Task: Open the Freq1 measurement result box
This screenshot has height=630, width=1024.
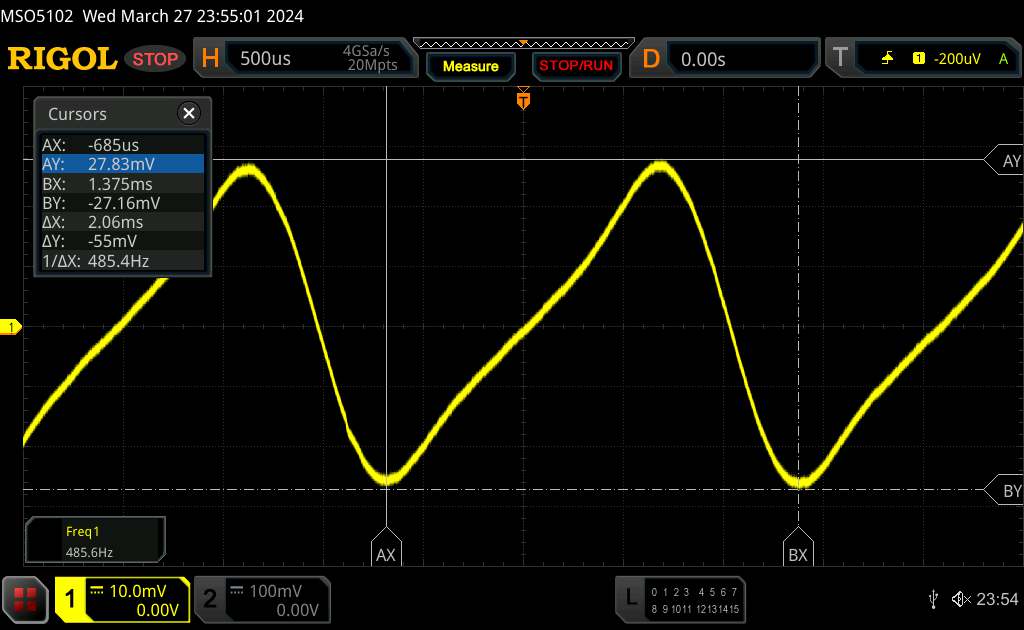Action: 95,539
